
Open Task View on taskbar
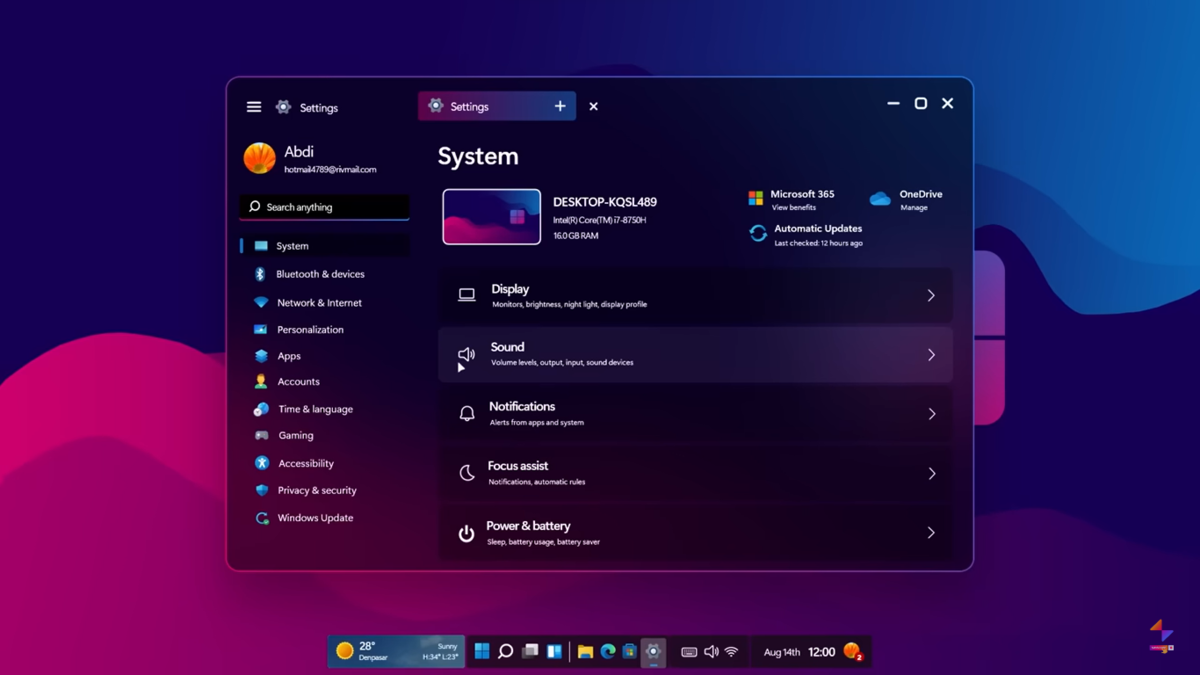tap(530, 652)
